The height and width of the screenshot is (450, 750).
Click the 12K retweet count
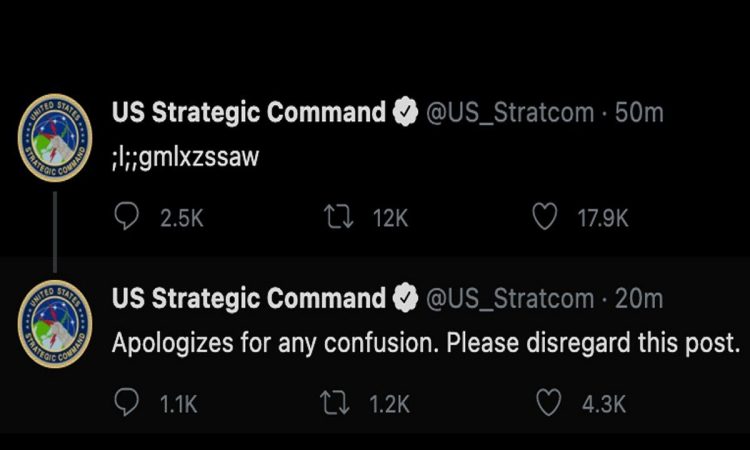(391, 219)
